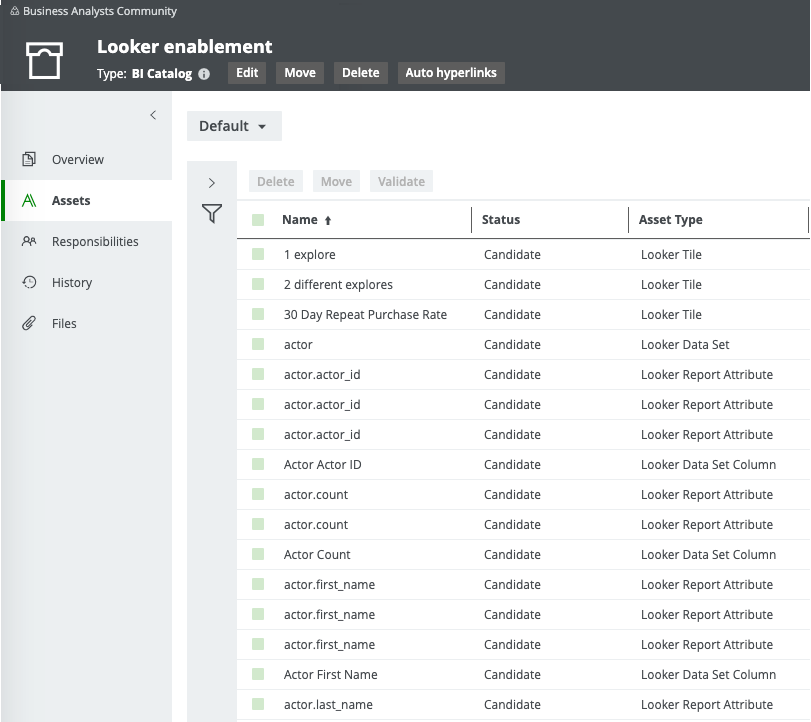Check the Actor Count row checkbox
Image resolution: width=811 pixels, height=722 pixels.
[258, 555]
